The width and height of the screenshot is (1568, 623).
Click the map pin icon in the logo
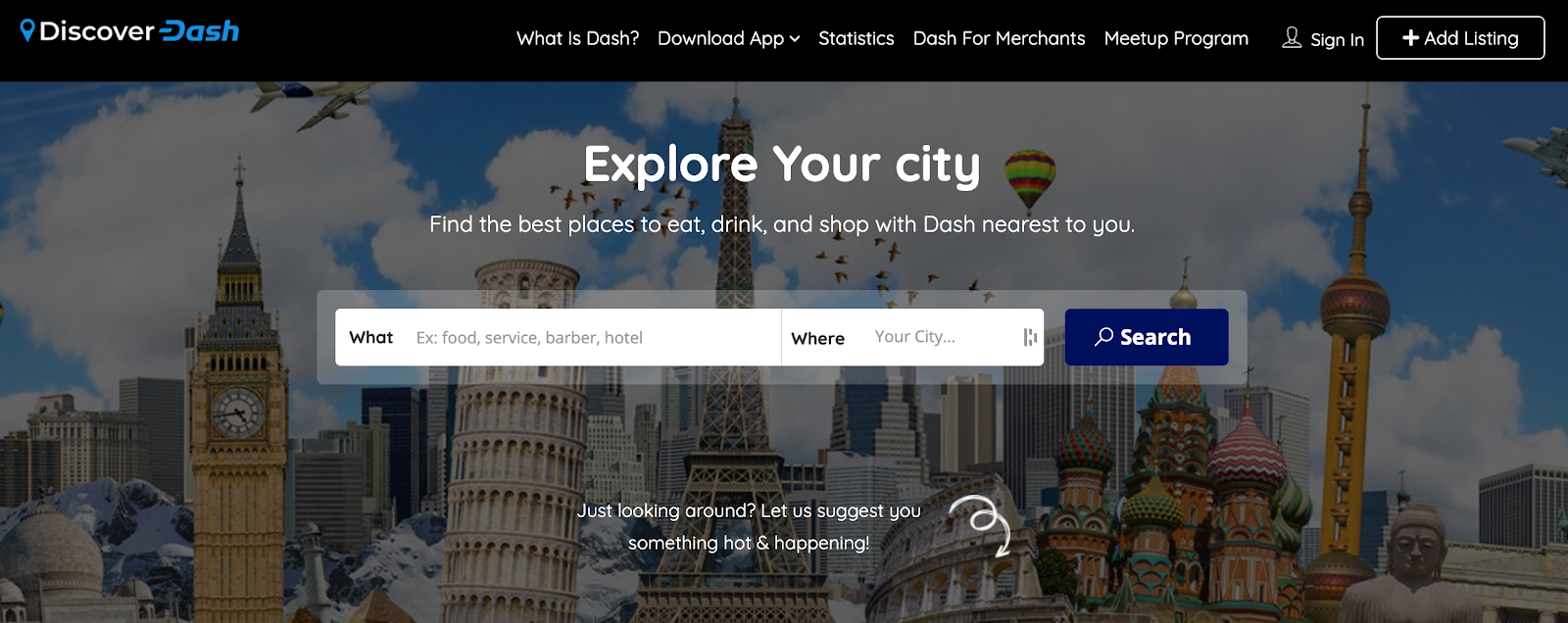(x=27, y=30)
